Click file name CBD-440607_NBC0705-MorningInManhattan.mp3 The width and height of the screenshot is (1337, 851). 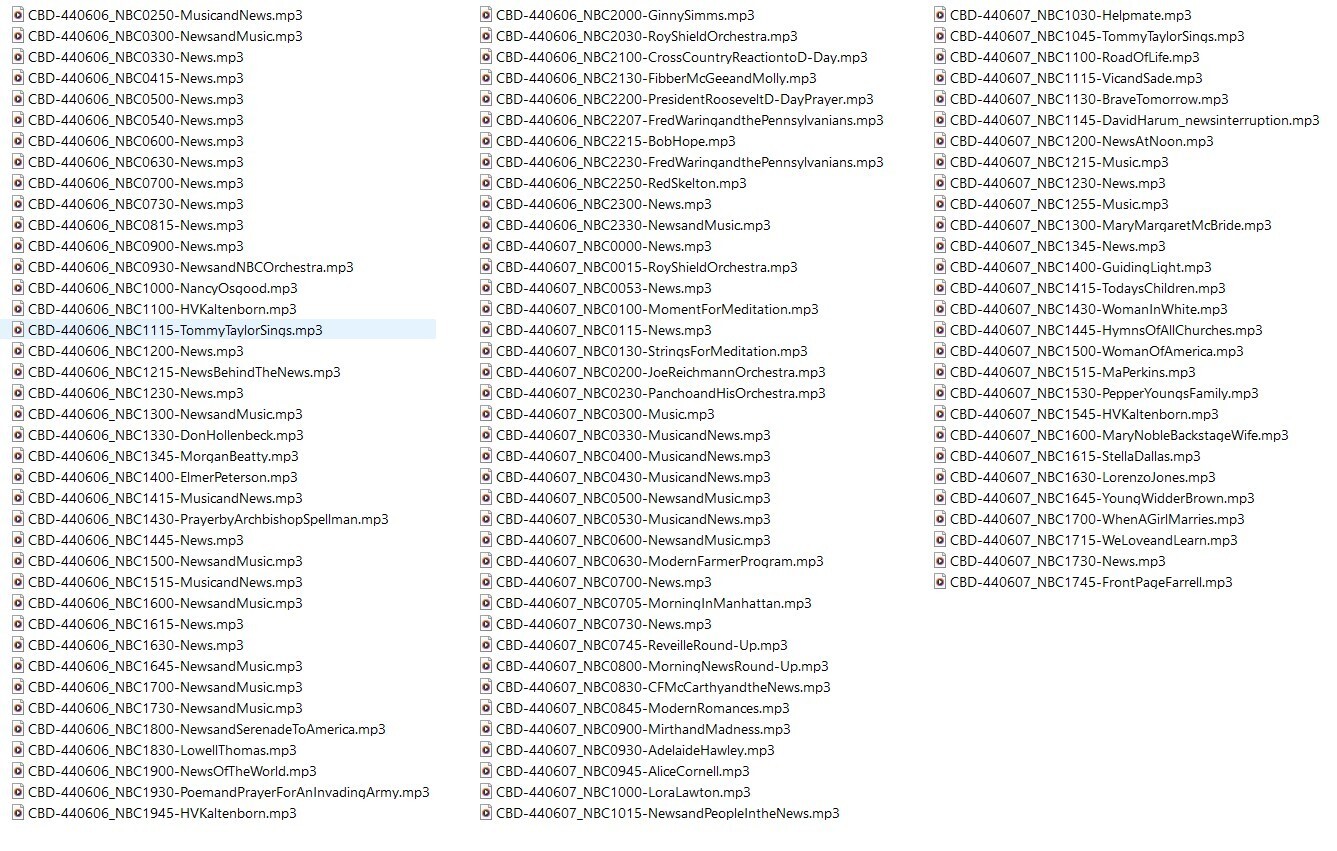tap(654, 603)
